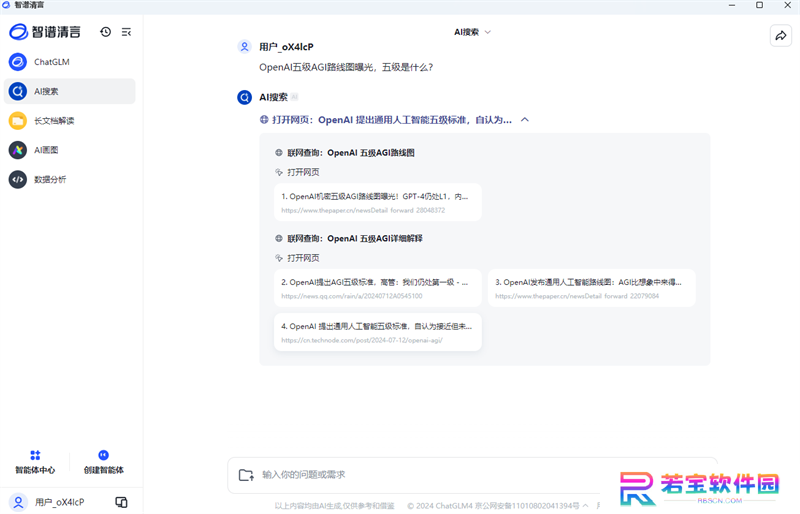This screenshot has height=514, width=800.
Task: Click the colorful AI画图 icon
Action: [18, 150]
